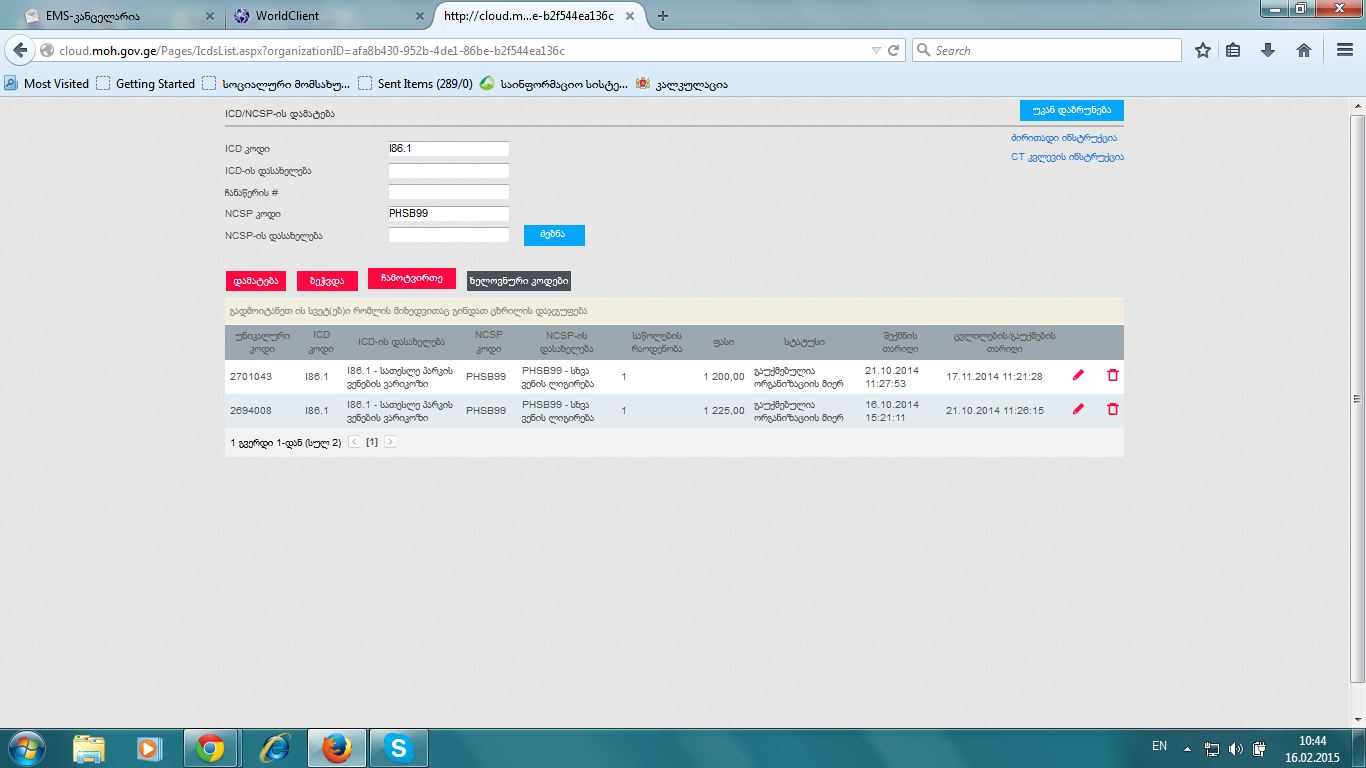The height and width of the screenshot is (768, 1366).
Task: Open the Firefox hamburger menu
Action: click(1345, 50)
